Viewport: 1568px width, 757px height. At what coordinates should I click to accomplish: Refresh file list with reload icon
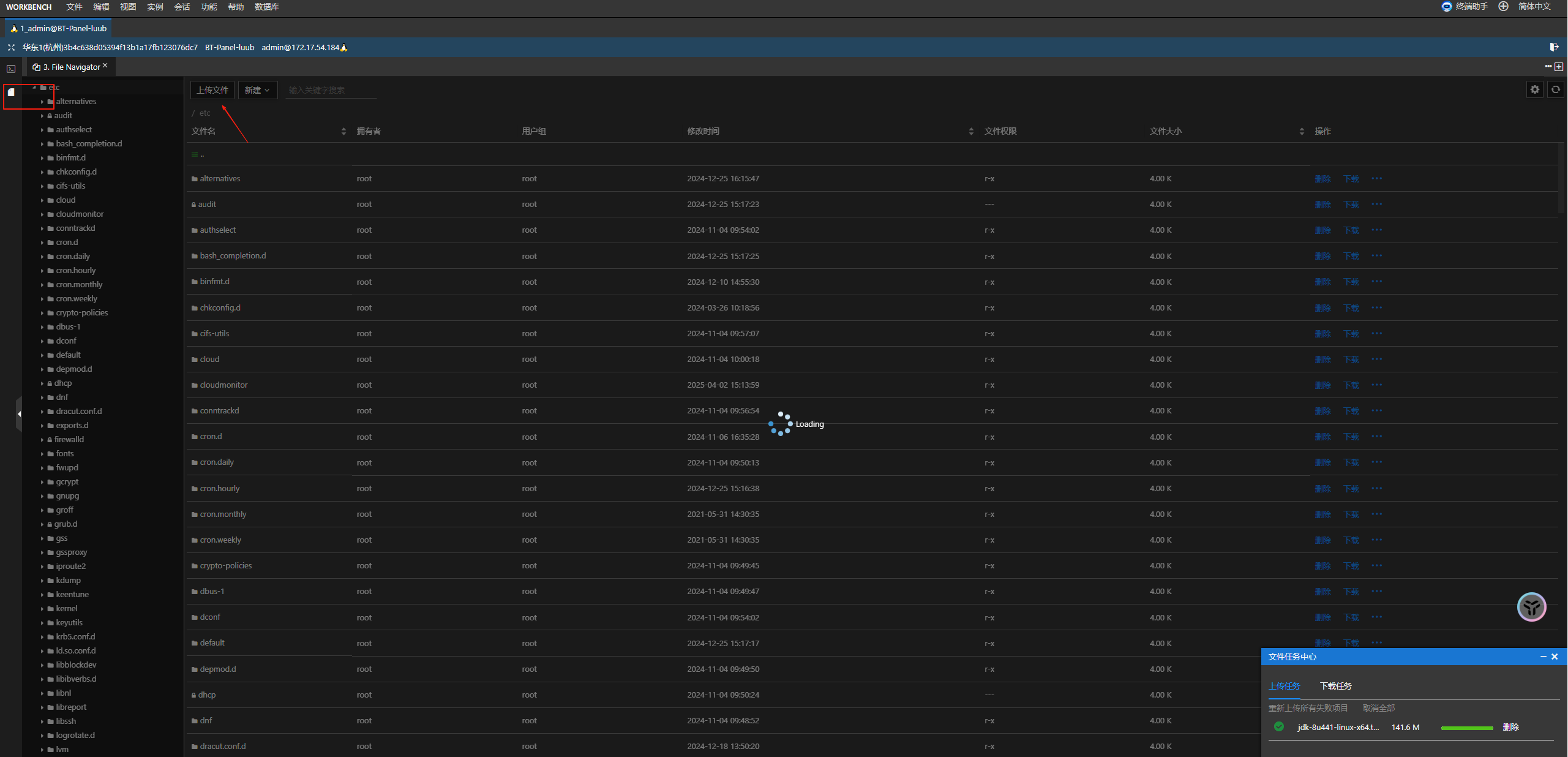(1555, 90)
